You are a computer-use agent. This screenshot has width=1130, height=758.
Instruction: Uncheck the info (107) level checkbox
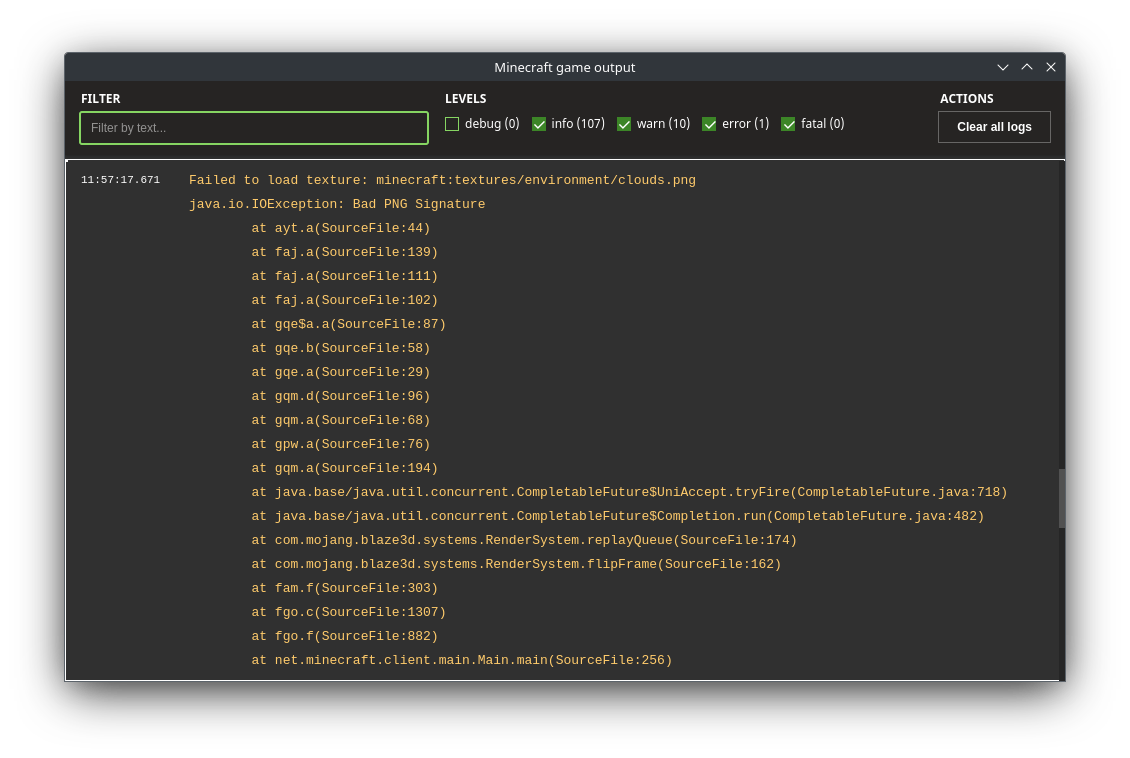[x=539, y=124]
